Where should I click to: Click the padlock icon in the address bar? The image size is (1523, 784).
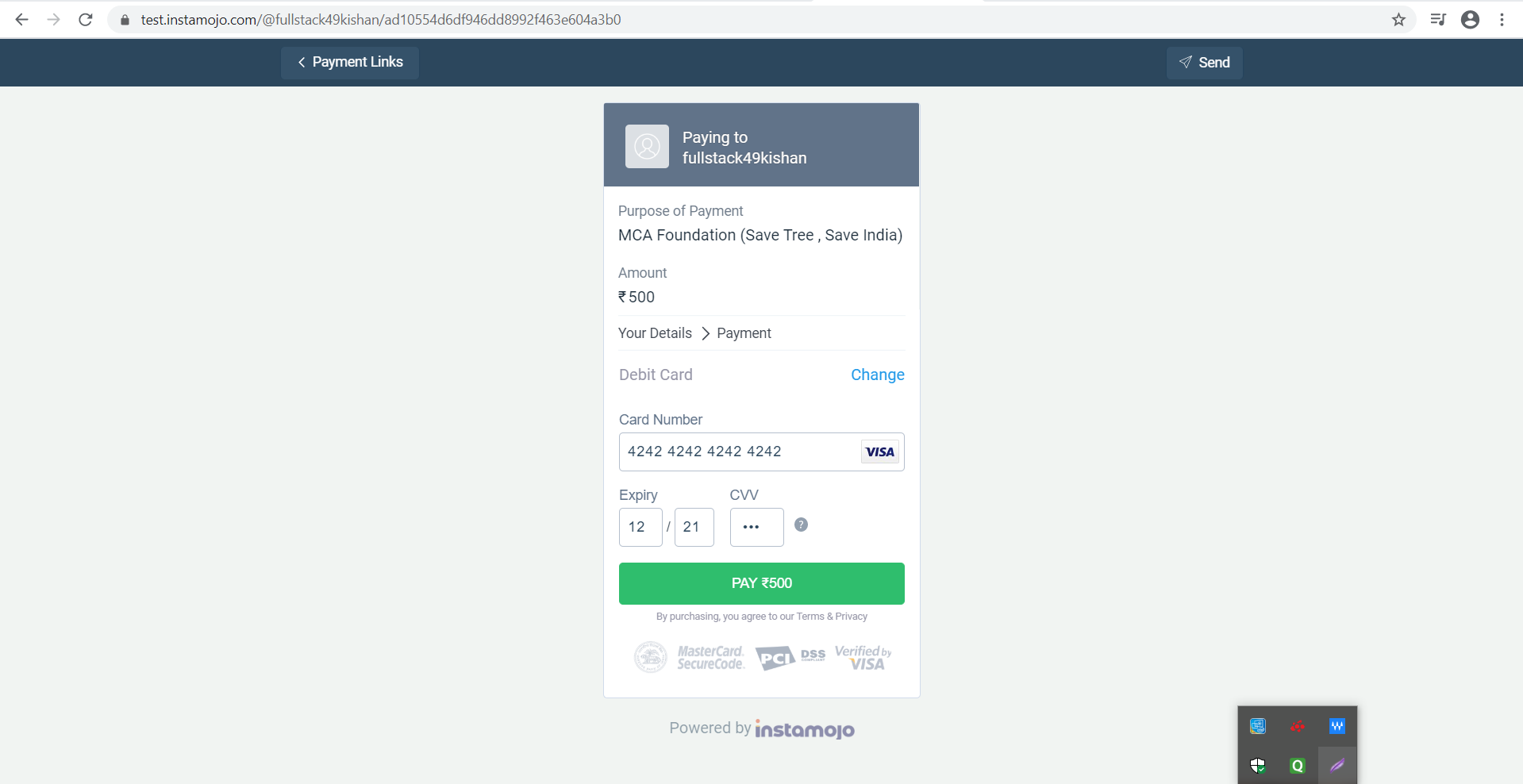[124, 20]
